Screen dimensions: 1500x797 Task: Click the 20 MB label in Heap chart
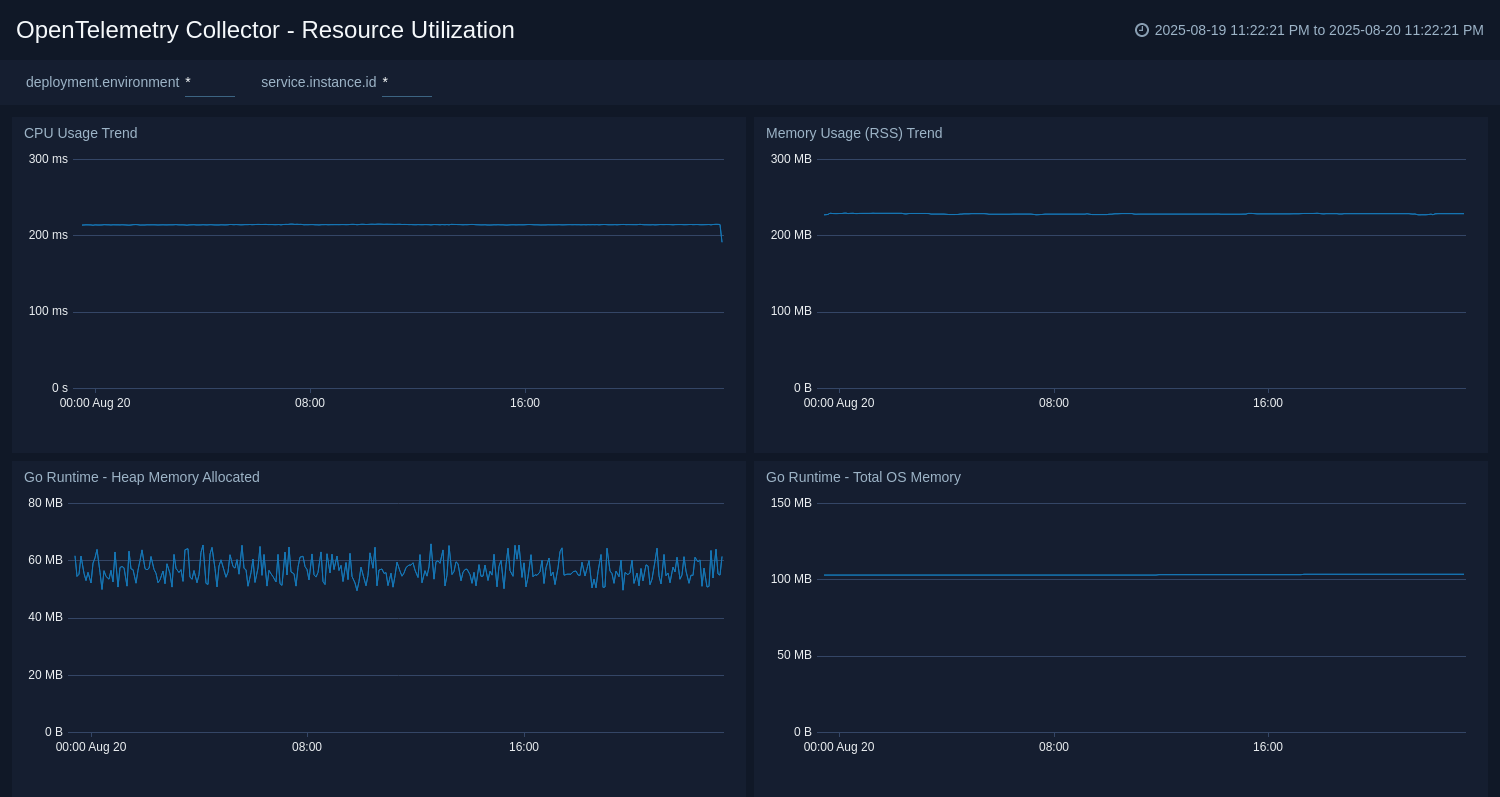coord(45,675)
